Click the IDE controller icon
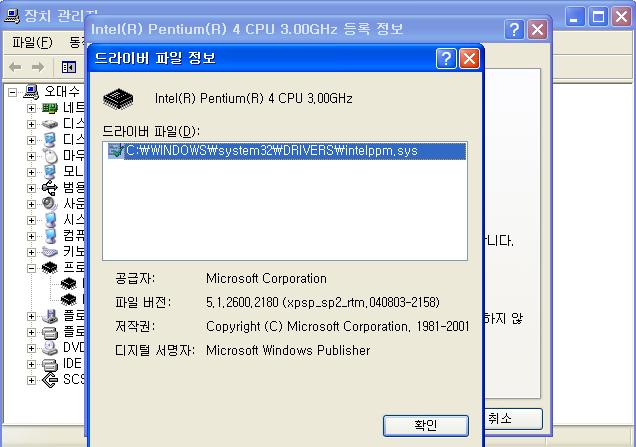Viewport: 636px width, 447px height. (x=50, y=364)
